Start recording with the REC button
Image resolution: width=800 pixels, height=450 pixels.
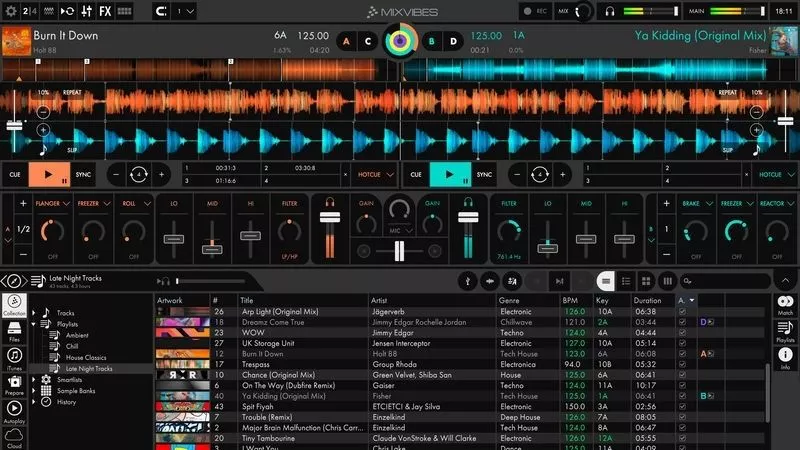click(x=536, y=11)
